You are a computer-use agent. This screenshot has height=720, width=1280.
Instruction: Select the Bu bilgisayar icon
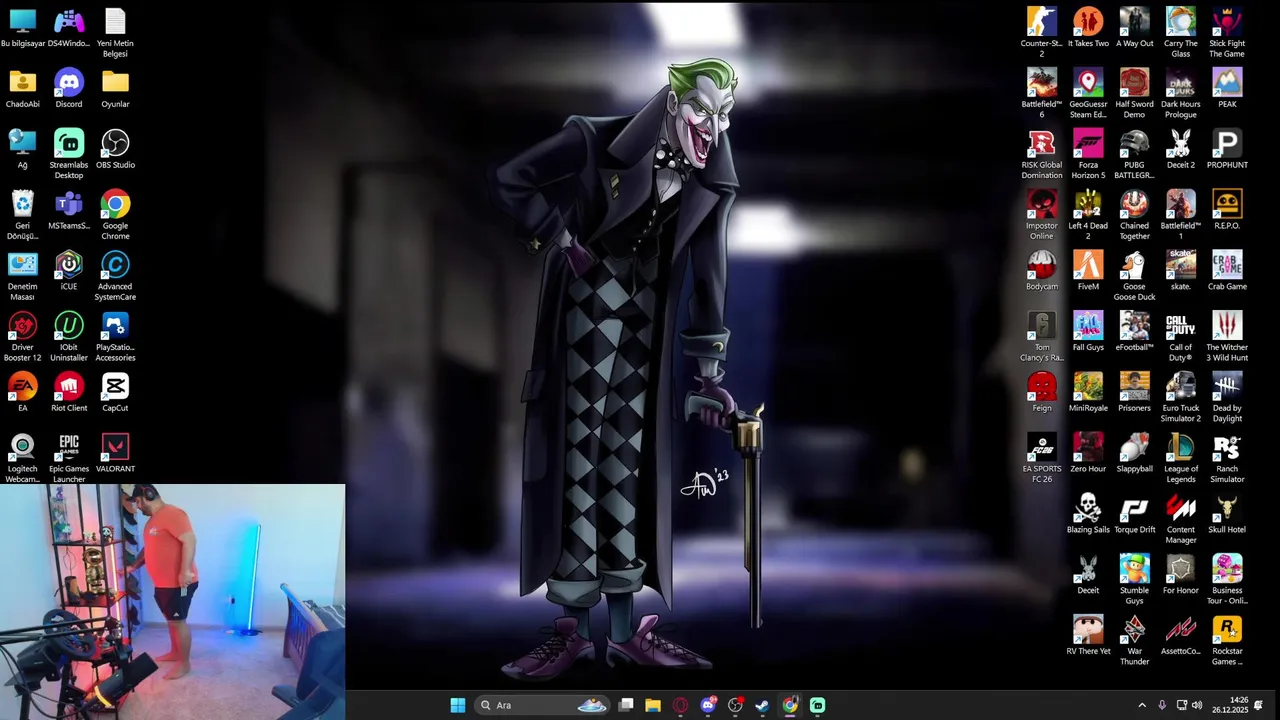(x=22, y=28)
